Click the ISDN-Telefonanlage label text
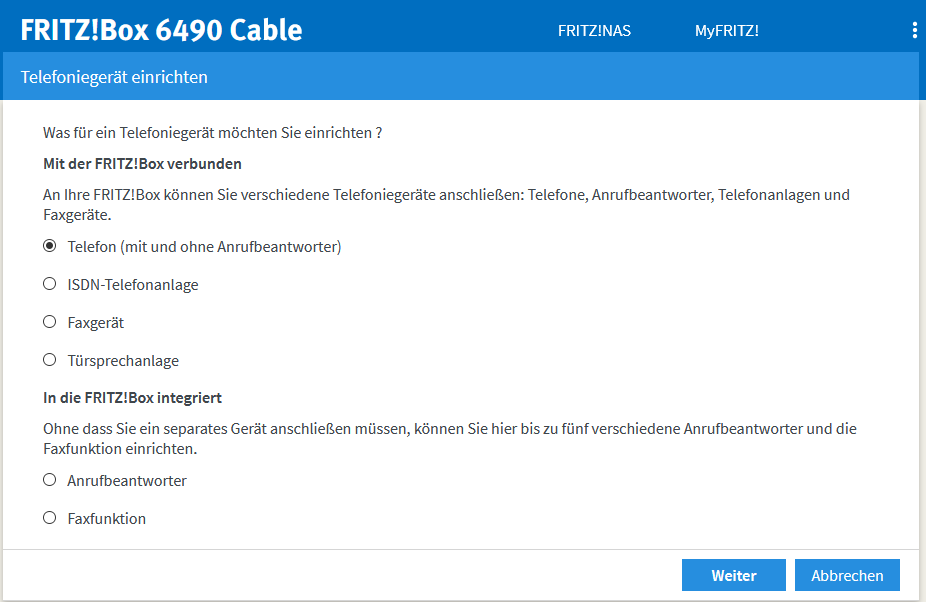Screen dimensions: 926x602 coord(133,285)
